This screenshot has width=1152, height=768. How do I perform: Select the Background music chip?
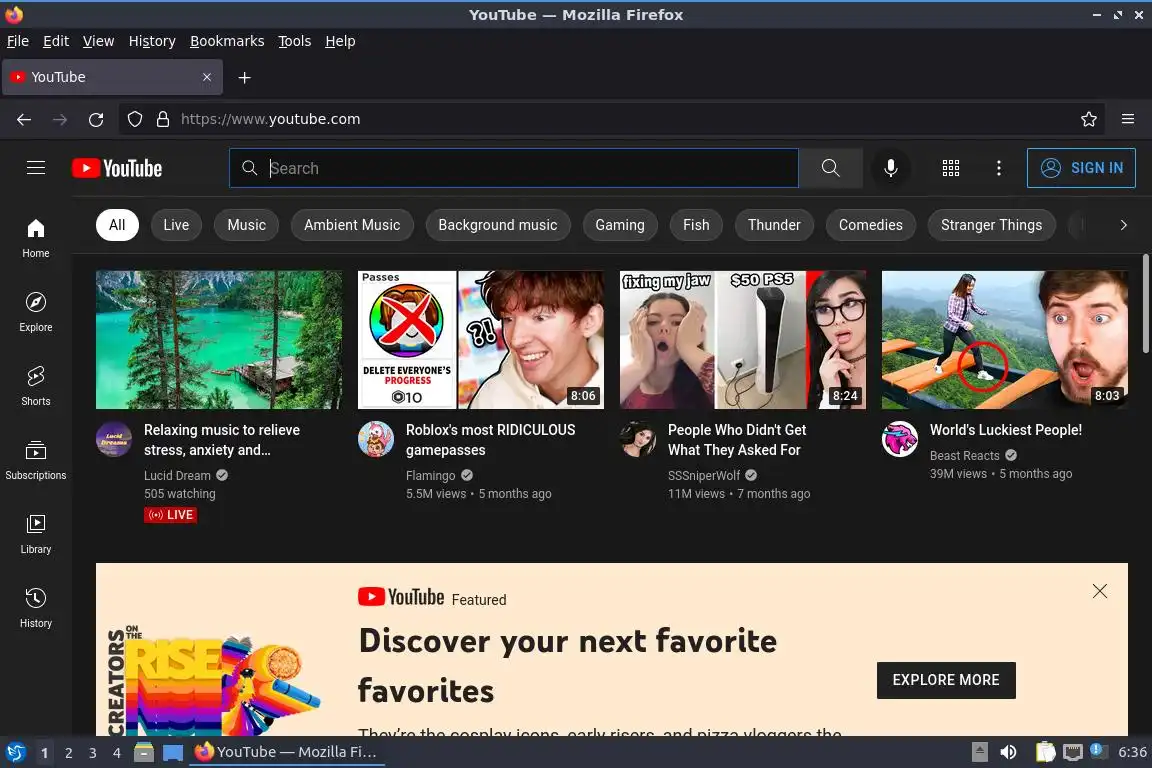click(x=497, y=225)
